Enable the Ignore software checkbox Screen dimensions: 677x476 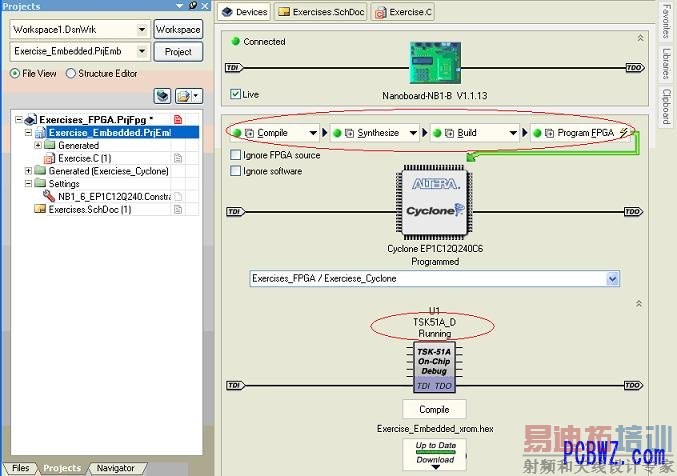pyautogui.click(x=235, y=171)
